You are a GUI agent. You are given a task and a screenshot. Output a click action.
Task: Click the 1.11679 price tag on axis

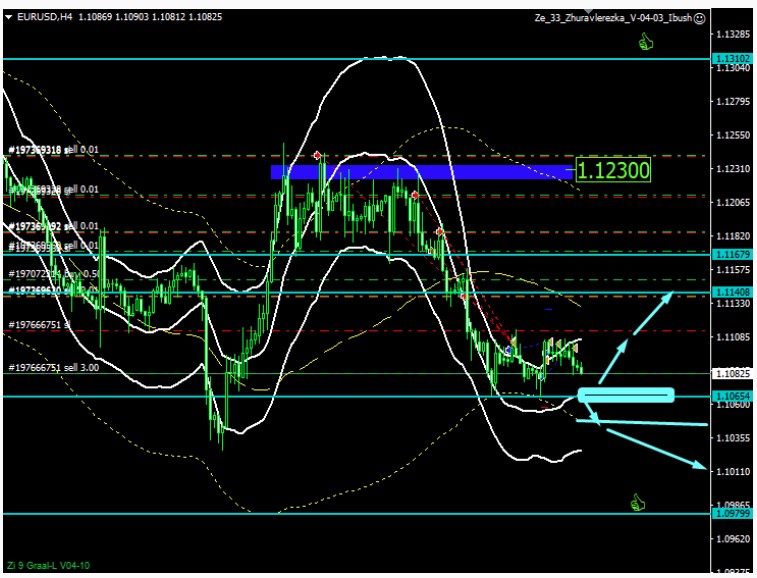click(732, 255)
